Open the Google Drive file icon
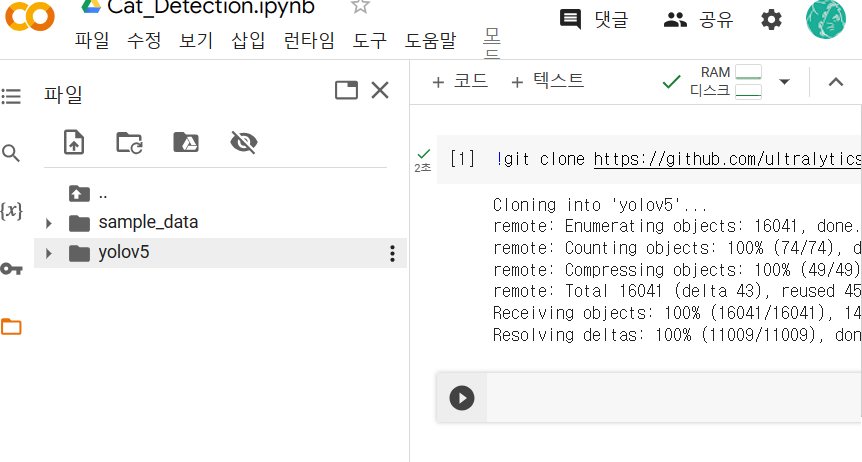The height and width of the screenshot is (462, 862). tap(91, 6)
